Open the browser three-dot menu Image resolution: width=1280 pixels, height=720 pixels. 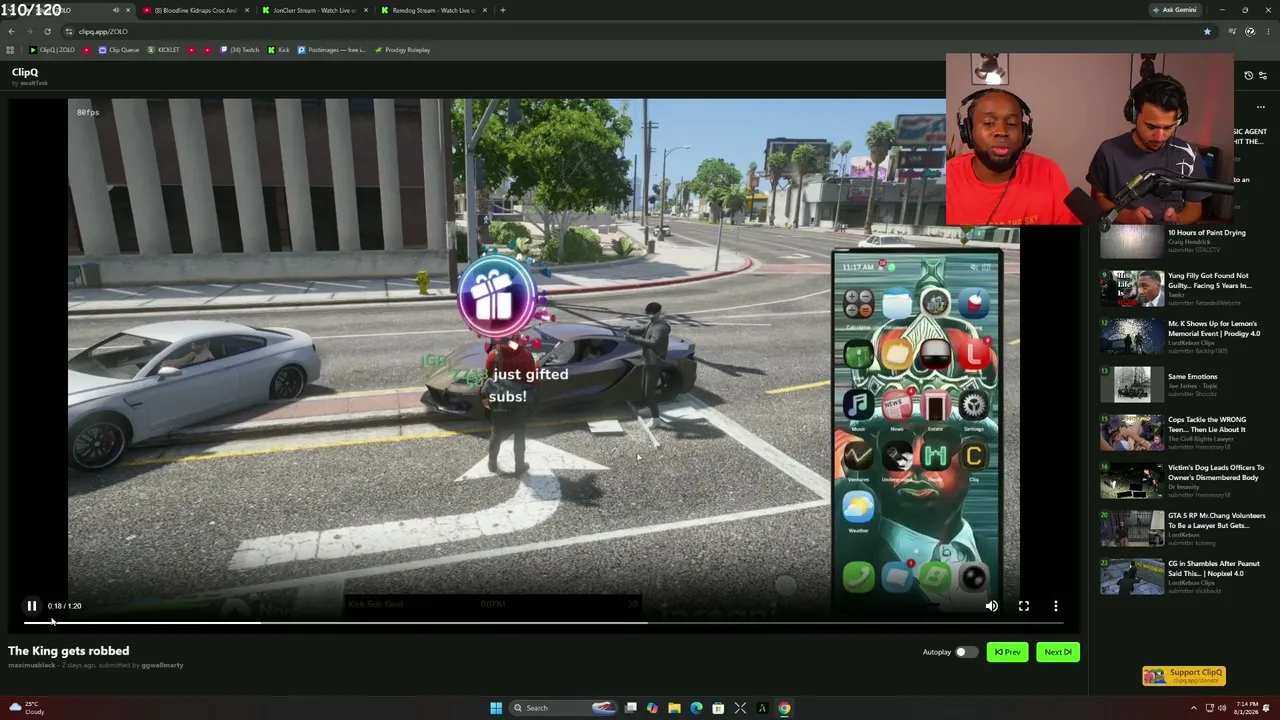tap(1267, 31)
